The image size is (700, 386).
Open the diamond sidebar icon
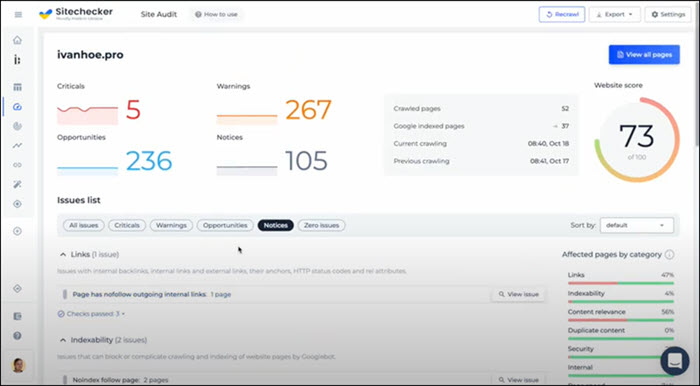[17, 289]
